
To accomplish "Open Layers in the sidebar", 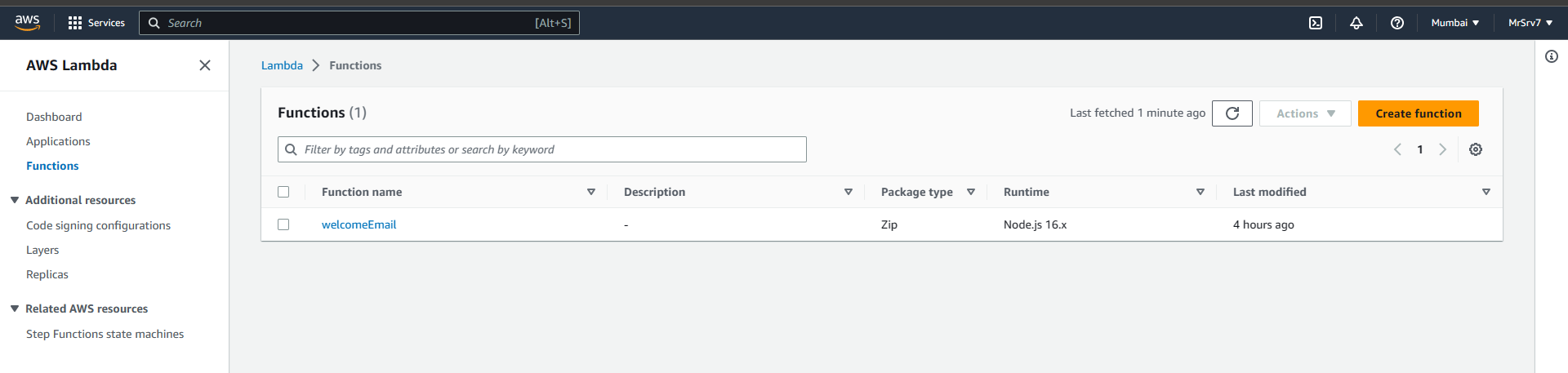I will point(42,250).
